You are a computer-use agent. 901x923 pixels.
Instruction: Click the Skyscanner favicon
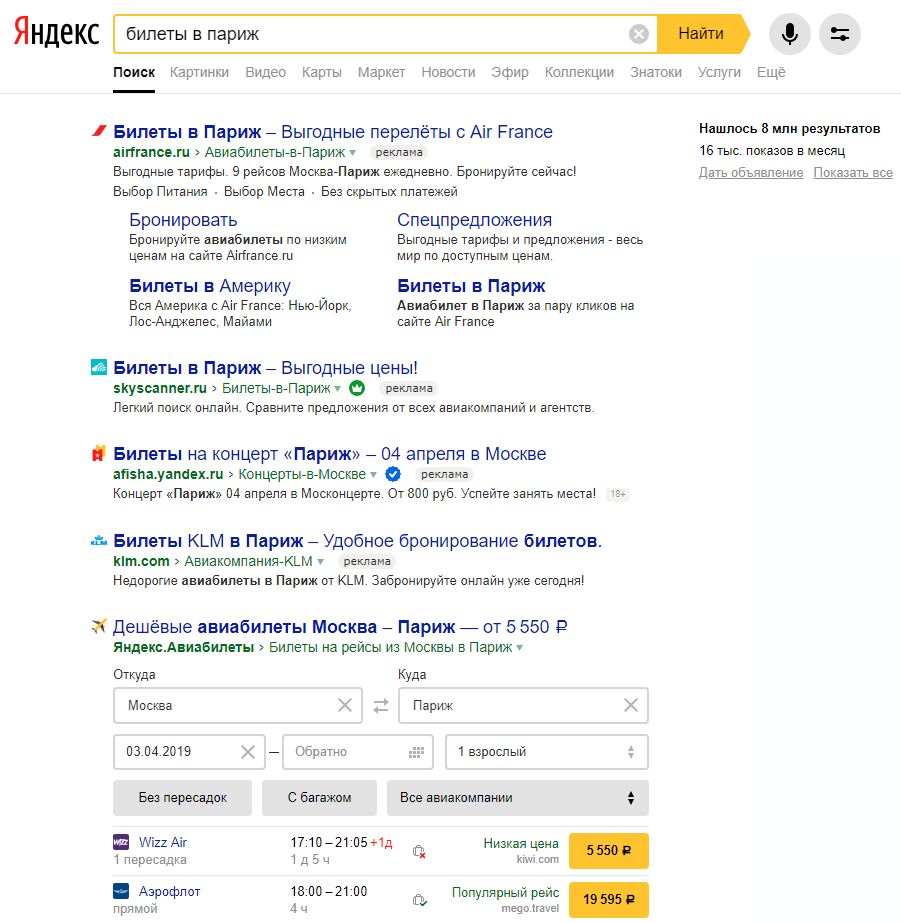tap(99, 367)
